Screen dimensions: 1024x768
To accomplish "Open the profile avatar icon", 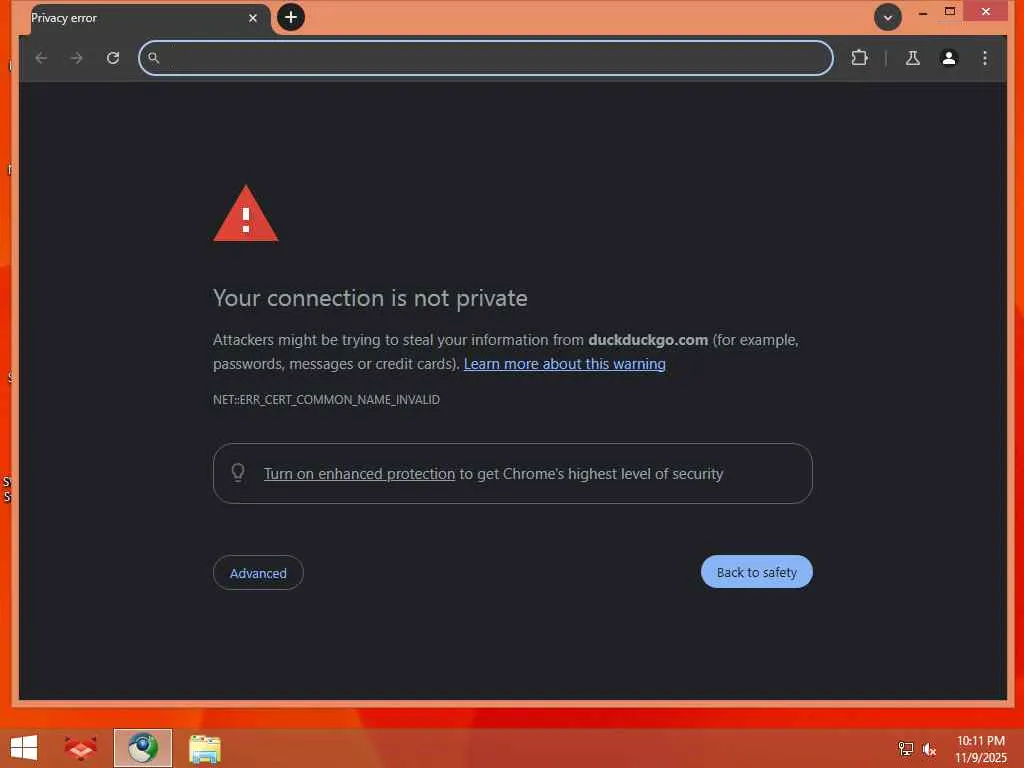I will pos(948,58).
